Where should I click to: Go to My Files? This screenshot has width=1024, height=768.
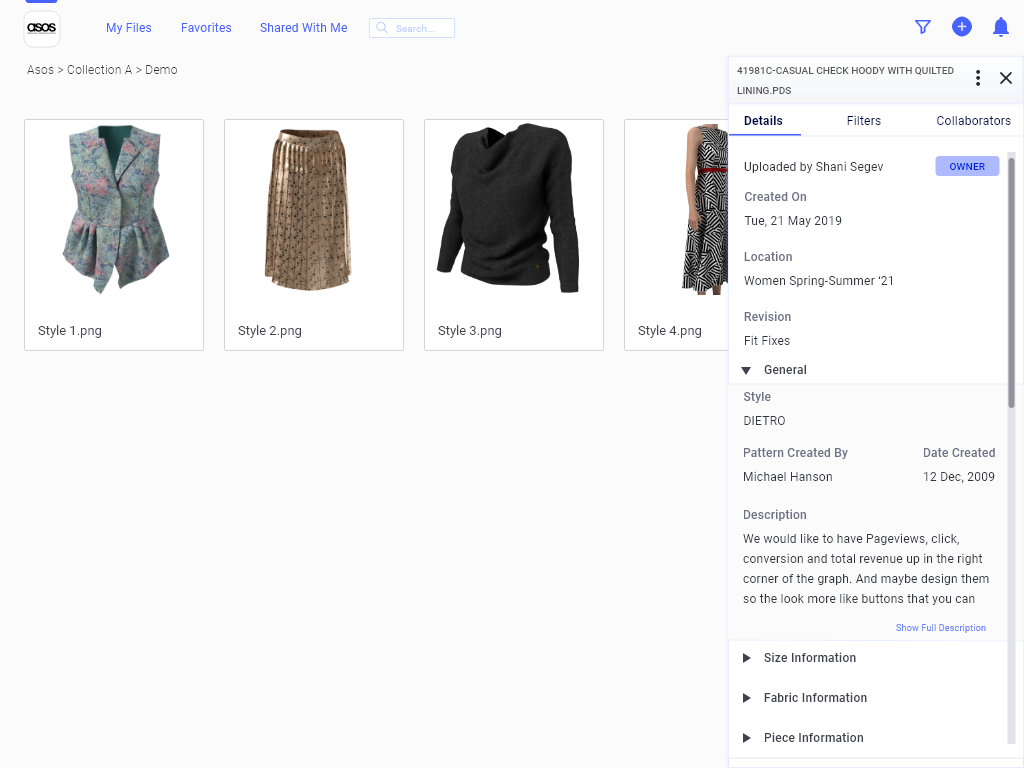(129, 28)
